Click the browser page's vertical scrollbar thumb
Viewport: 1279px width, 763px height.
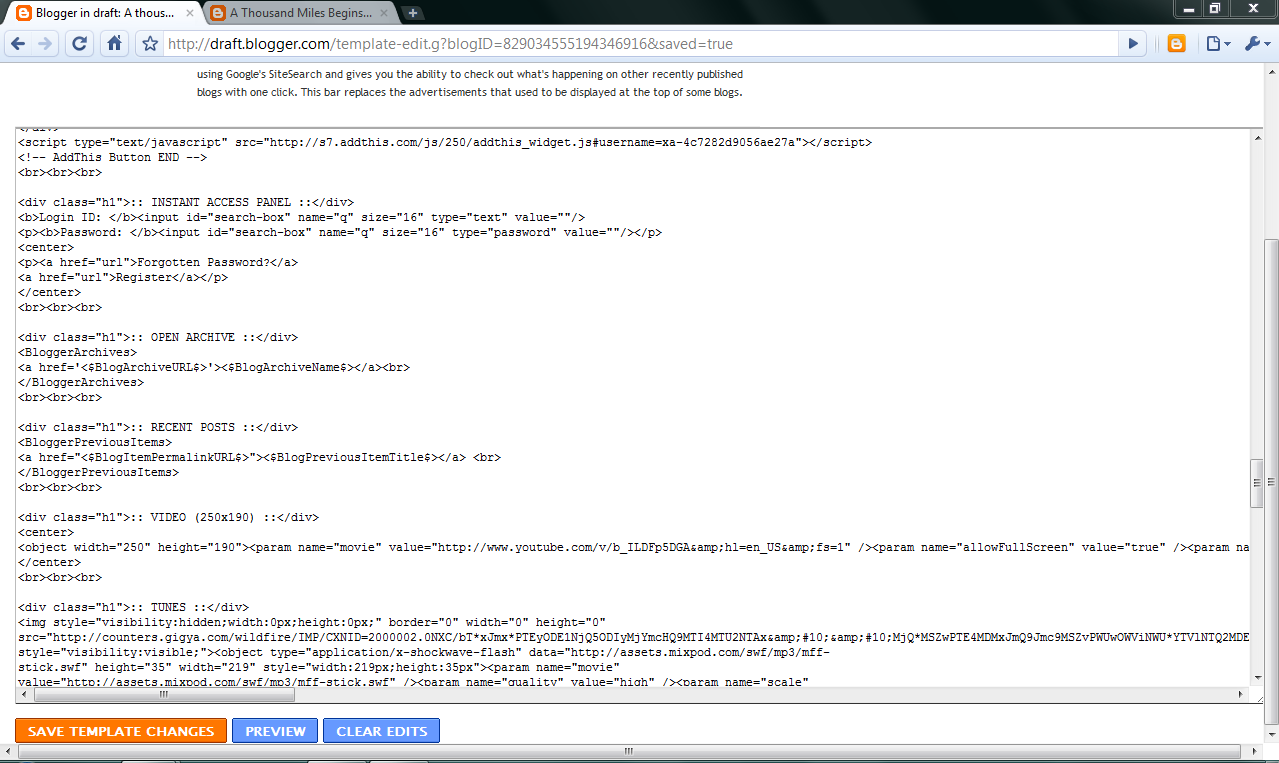[x=1271, y=480]
